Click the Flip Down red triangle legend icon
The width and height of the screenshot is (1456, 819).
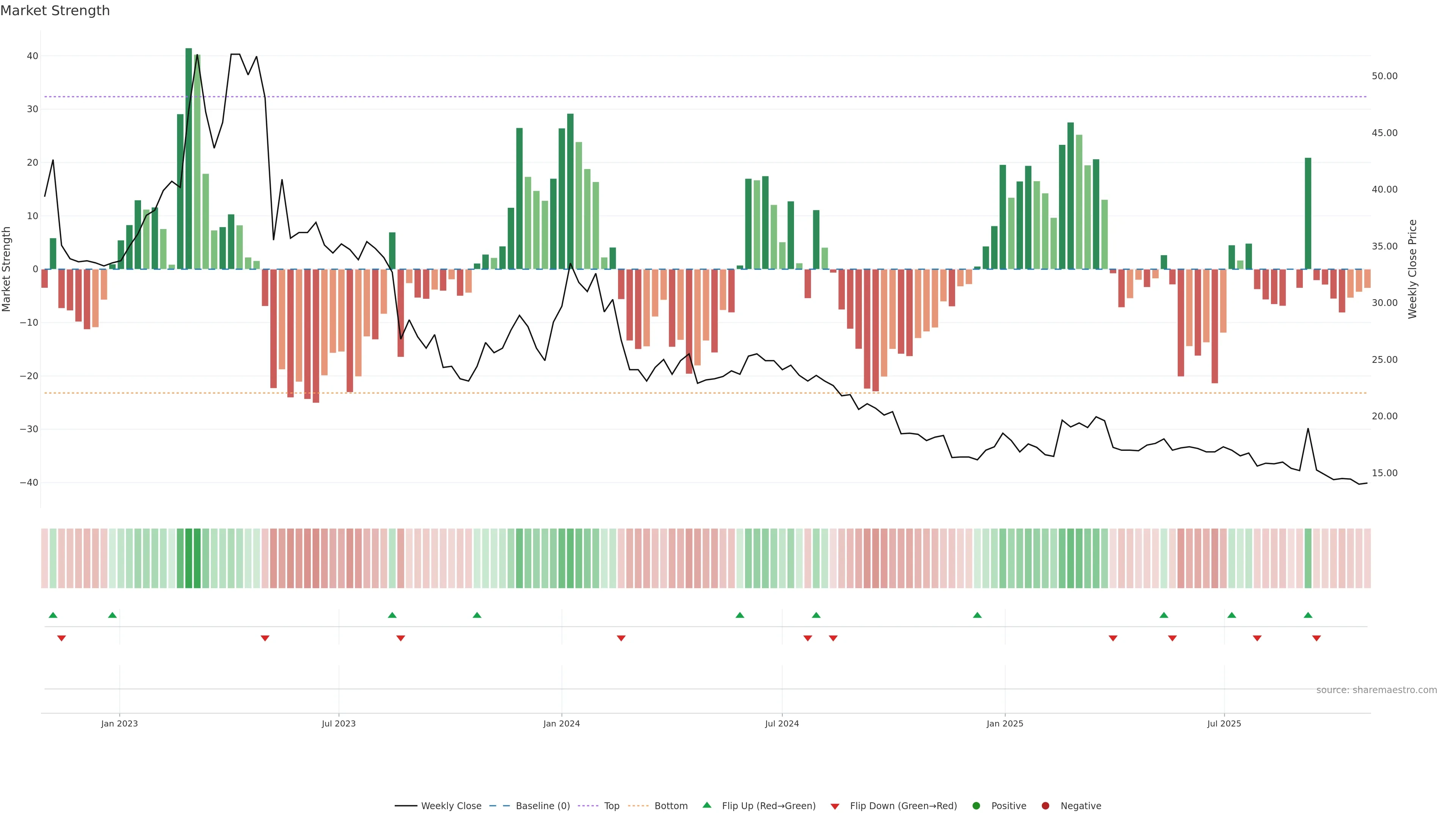click(x=835, y=806)
